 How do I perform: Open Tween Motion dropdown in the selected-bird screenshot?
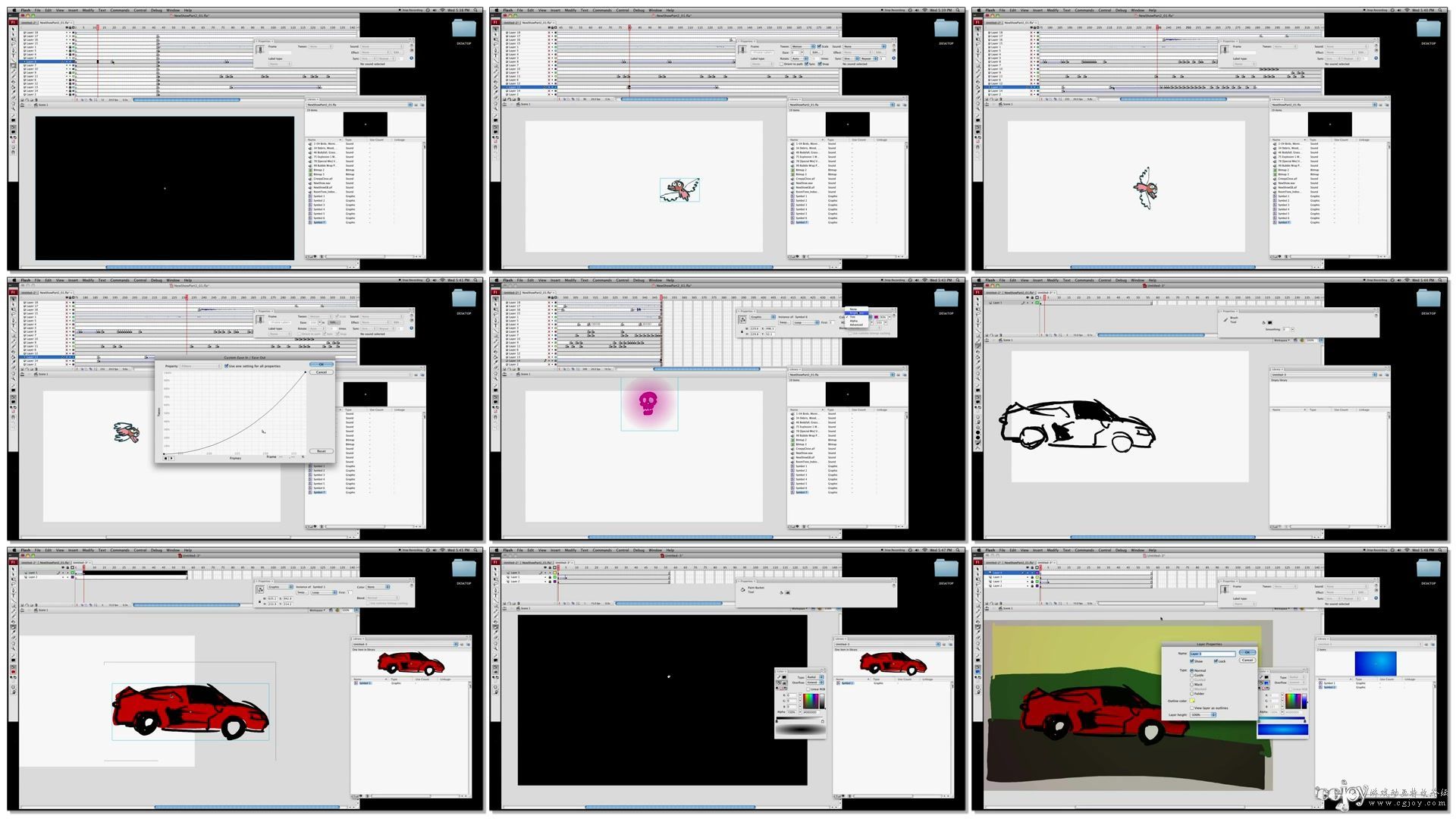[x=803, y=46]
